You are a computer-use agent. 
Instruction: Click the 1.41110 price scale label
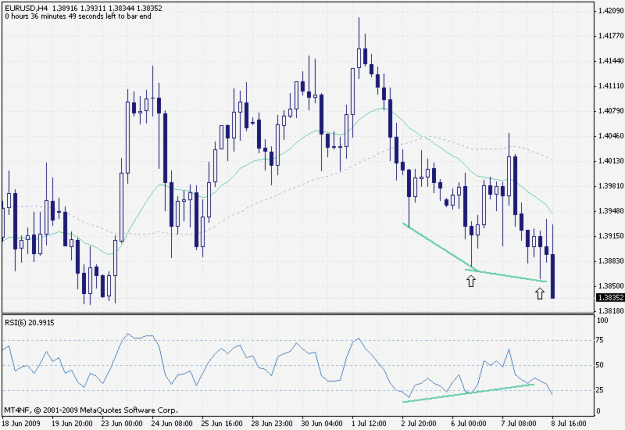click(x=610, y=86)
